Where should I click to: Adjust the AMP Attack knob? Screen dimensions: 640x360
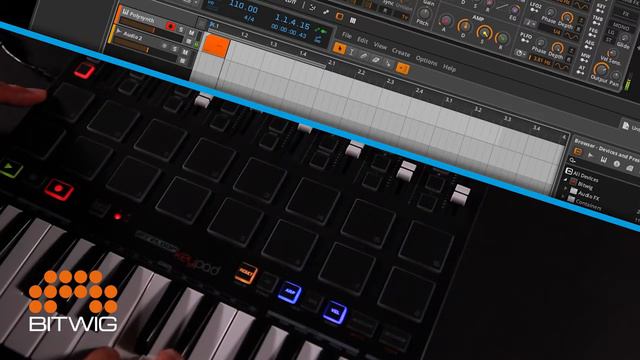tap(446, 20)
